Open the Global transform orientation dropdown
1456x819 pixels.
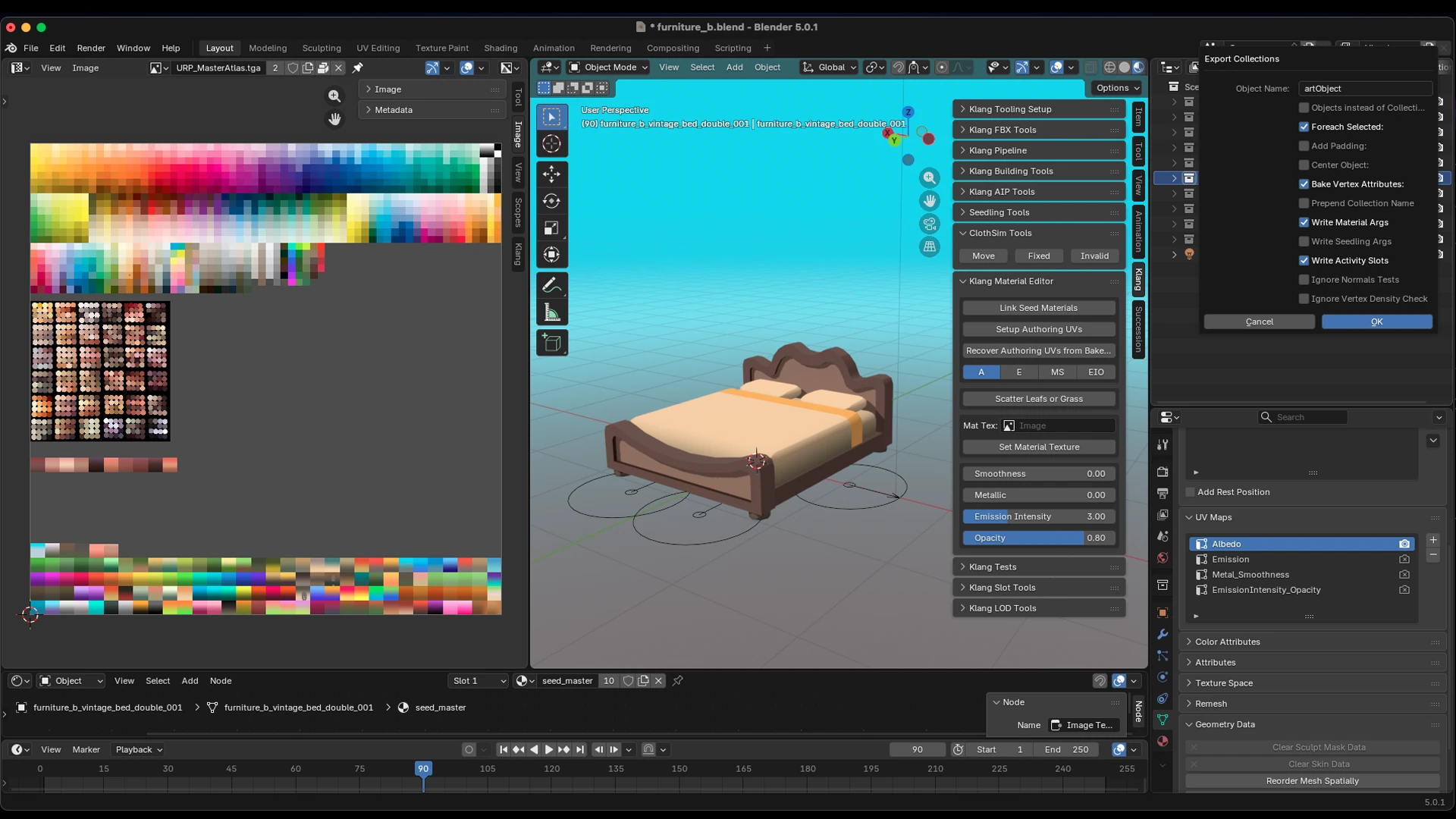click(x=829, y=67)
